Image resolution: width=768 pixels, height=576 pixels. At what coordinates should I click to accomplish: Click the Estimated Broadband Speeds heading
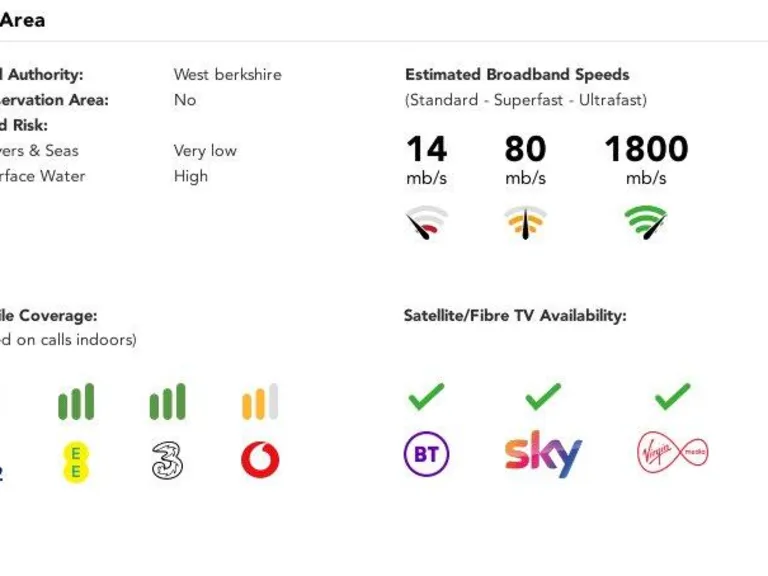[x=517, y=75]
